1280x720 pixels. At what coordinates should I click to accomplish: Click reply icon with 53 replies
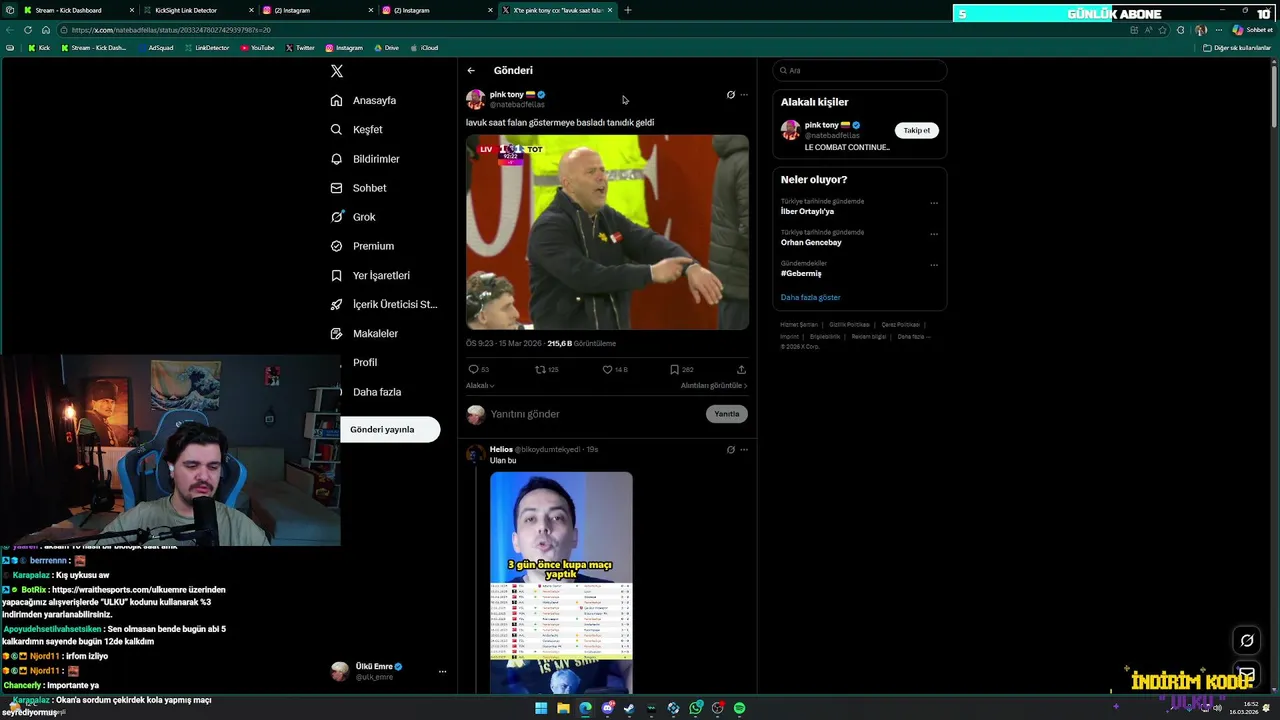pos(474,369)
